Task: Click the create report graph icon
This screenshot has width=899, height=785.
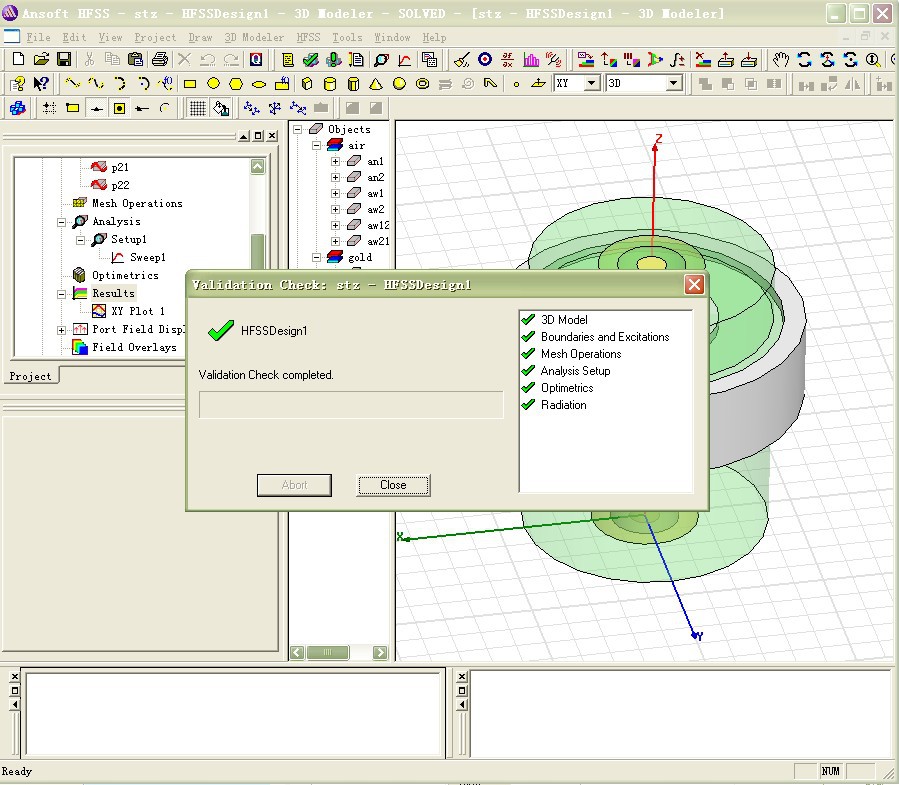Action: tap(405, 59)
